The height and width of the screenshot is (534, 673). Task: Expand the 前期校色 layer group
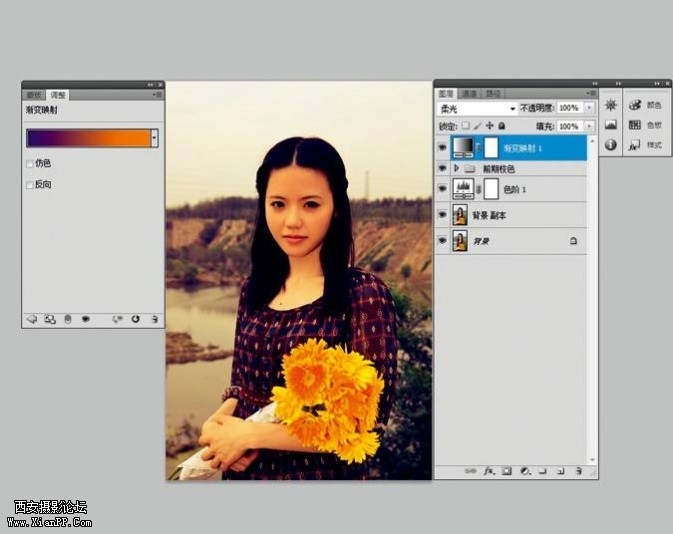click(x=456, y=169)
